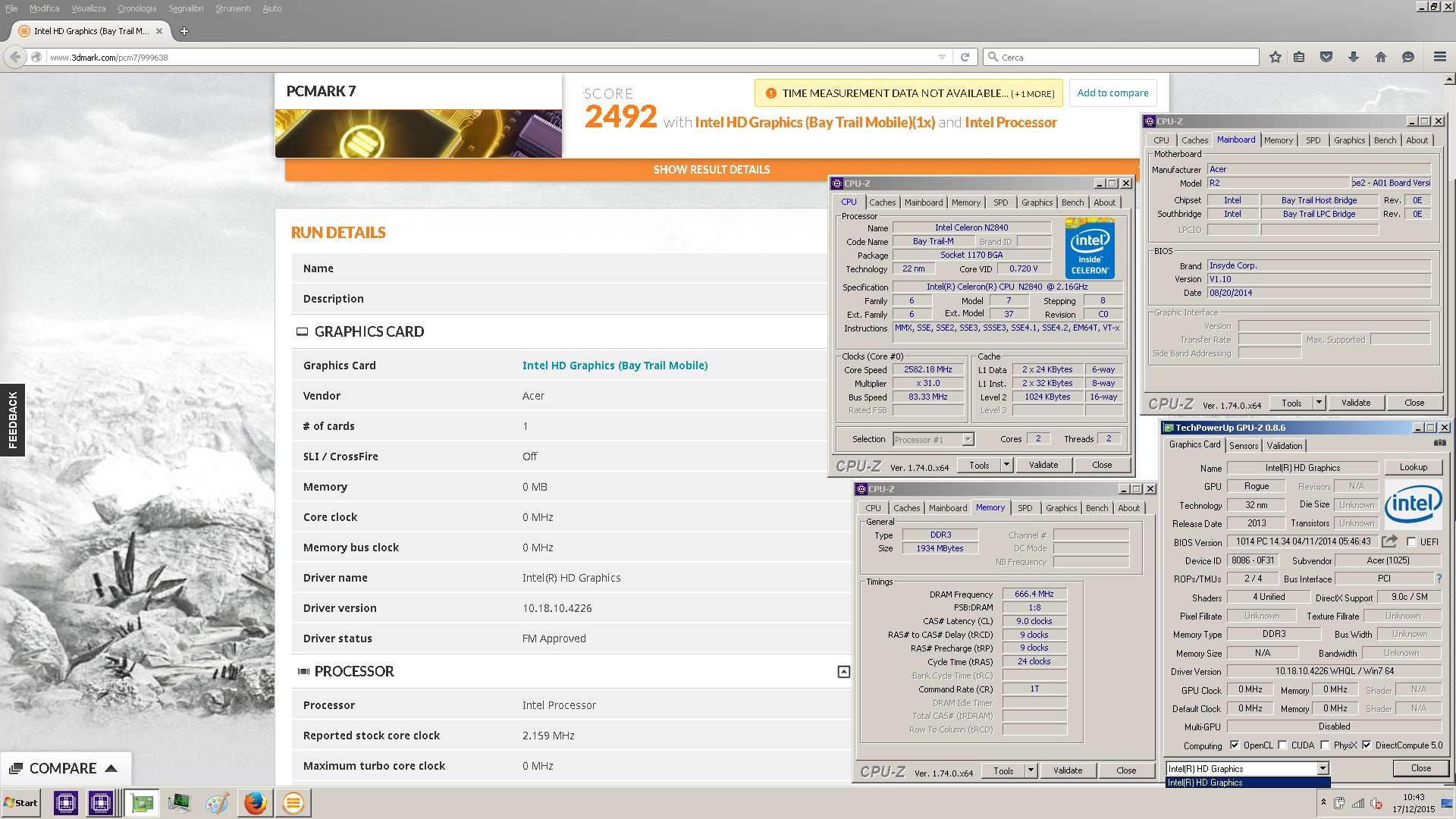
Task: Open the bookmarks list icon in Firefox toolbar
Action: (1299, 57)
